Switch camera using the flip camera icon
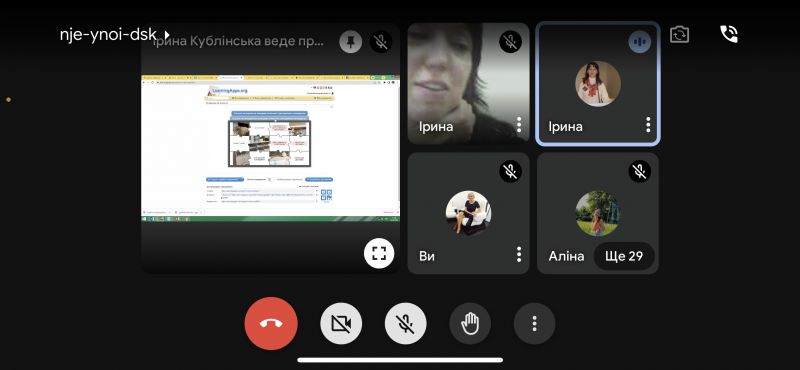 (680, 35)
